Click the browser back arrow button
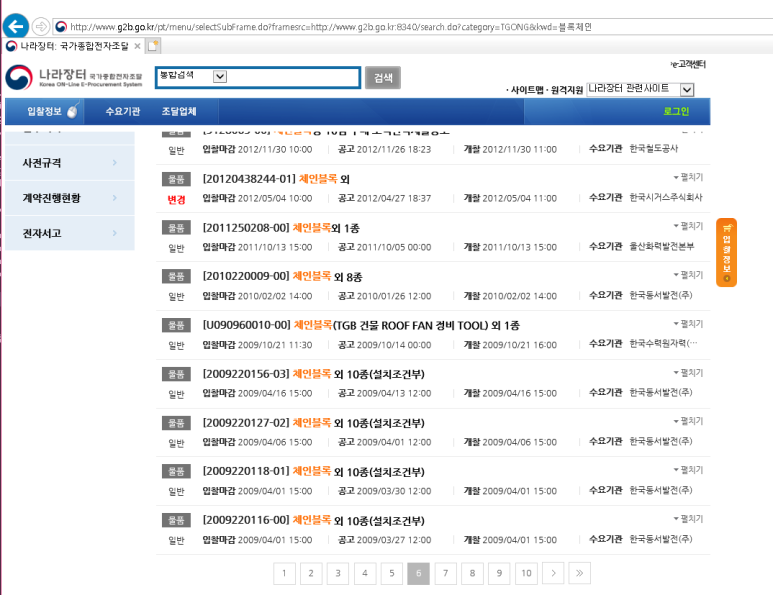The image size is (773, 595). (15, 26)
